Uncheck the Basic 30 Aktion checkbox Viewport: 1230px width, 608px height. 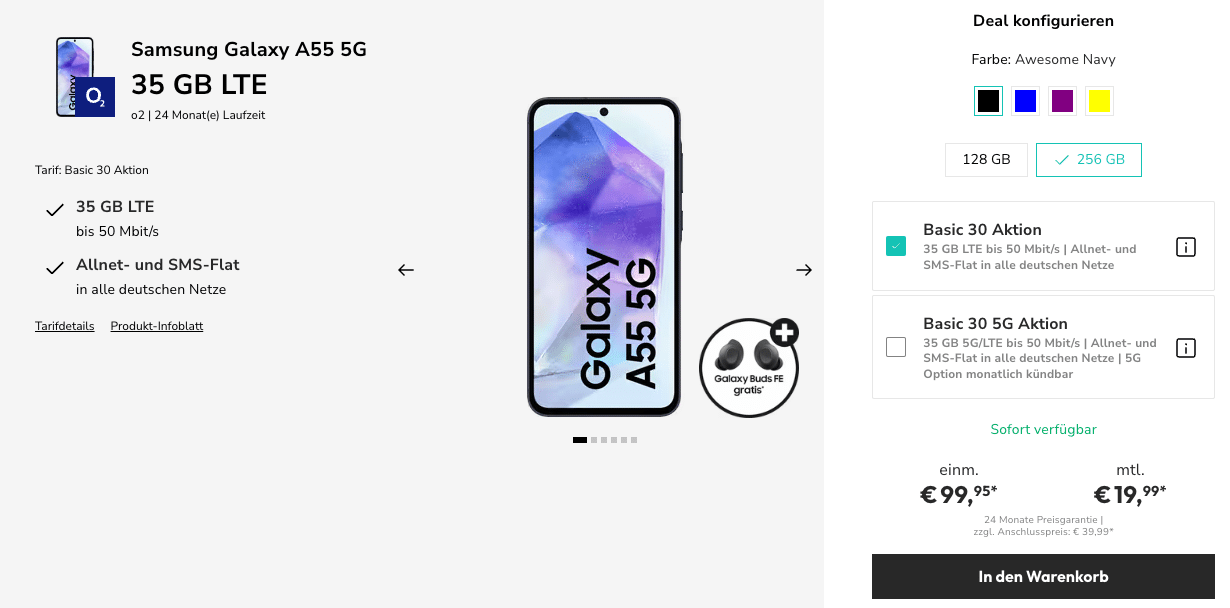click(x=896, y=246)
